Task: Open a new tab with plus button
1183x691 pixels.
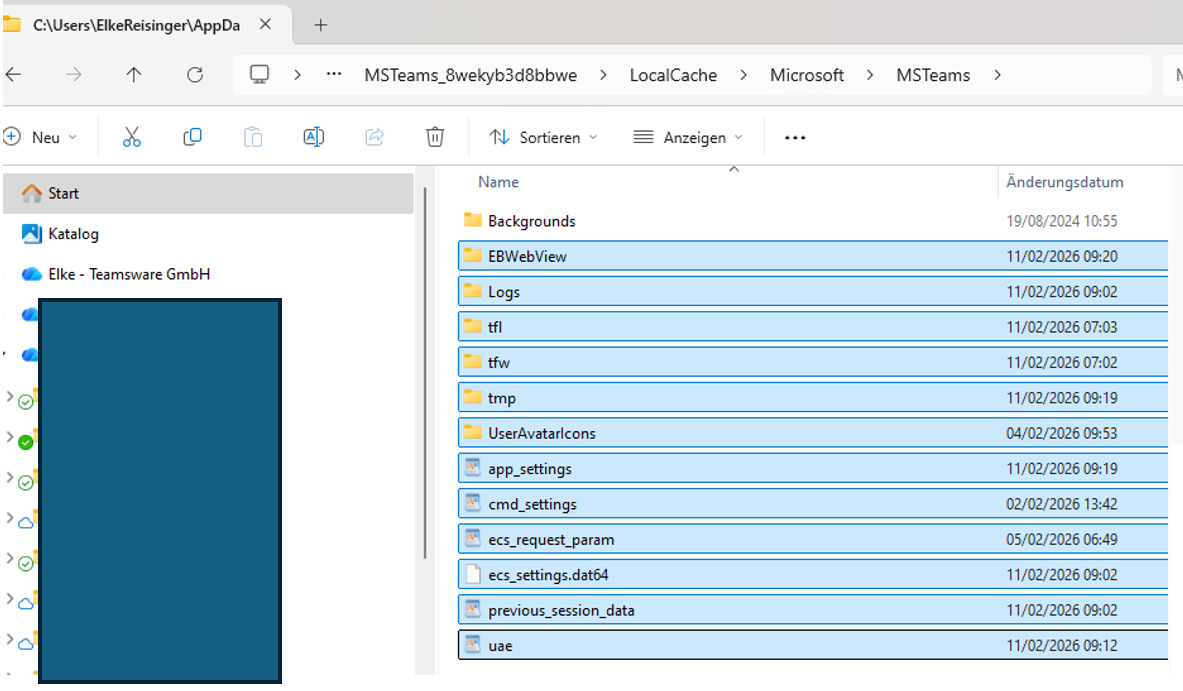Action: coord(320,25)
